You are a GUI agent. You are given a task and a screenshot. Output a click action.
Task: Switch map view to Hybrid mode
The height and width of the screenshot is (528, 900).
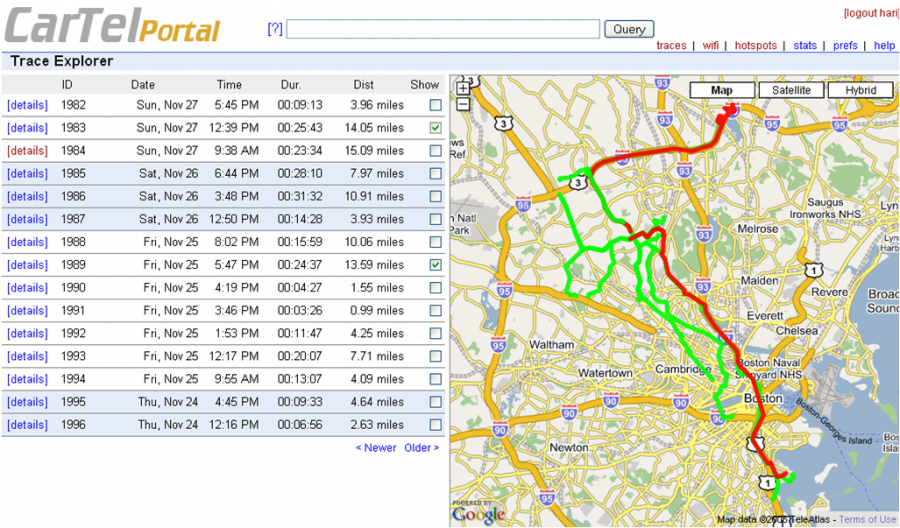coord(860,90)
